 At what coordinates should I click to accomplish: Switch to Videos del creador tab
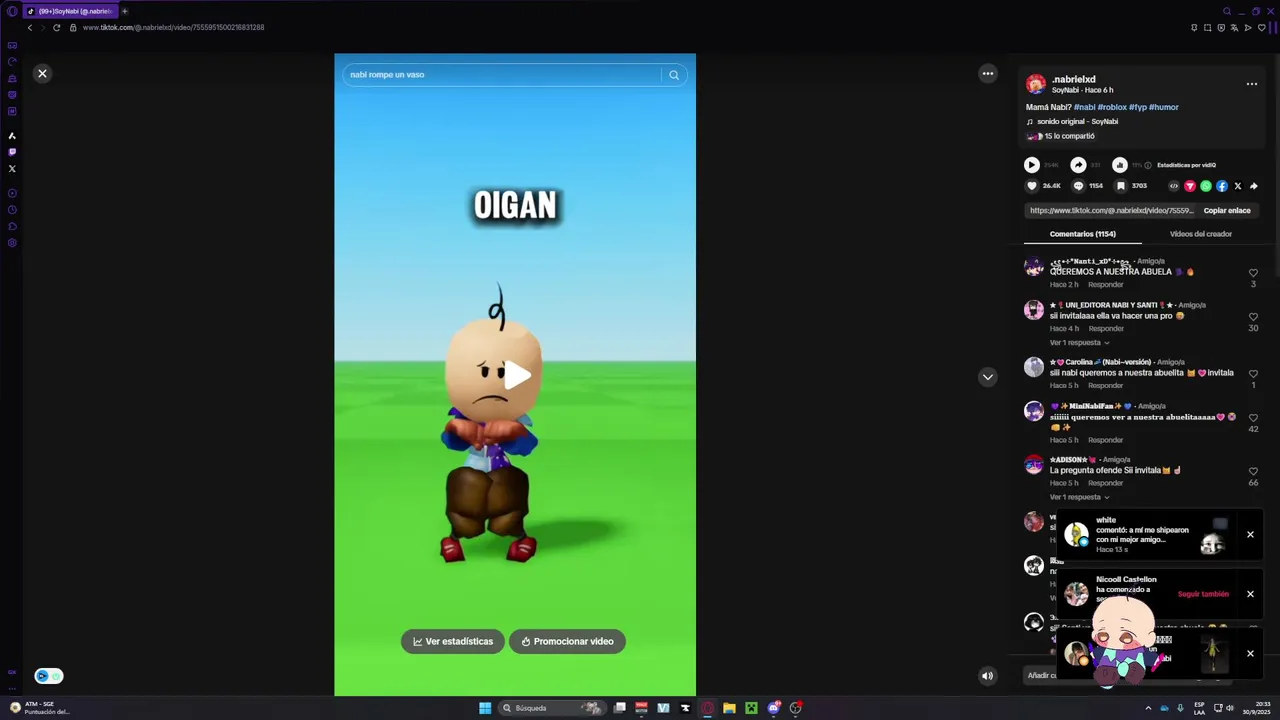click(1201, 234)
